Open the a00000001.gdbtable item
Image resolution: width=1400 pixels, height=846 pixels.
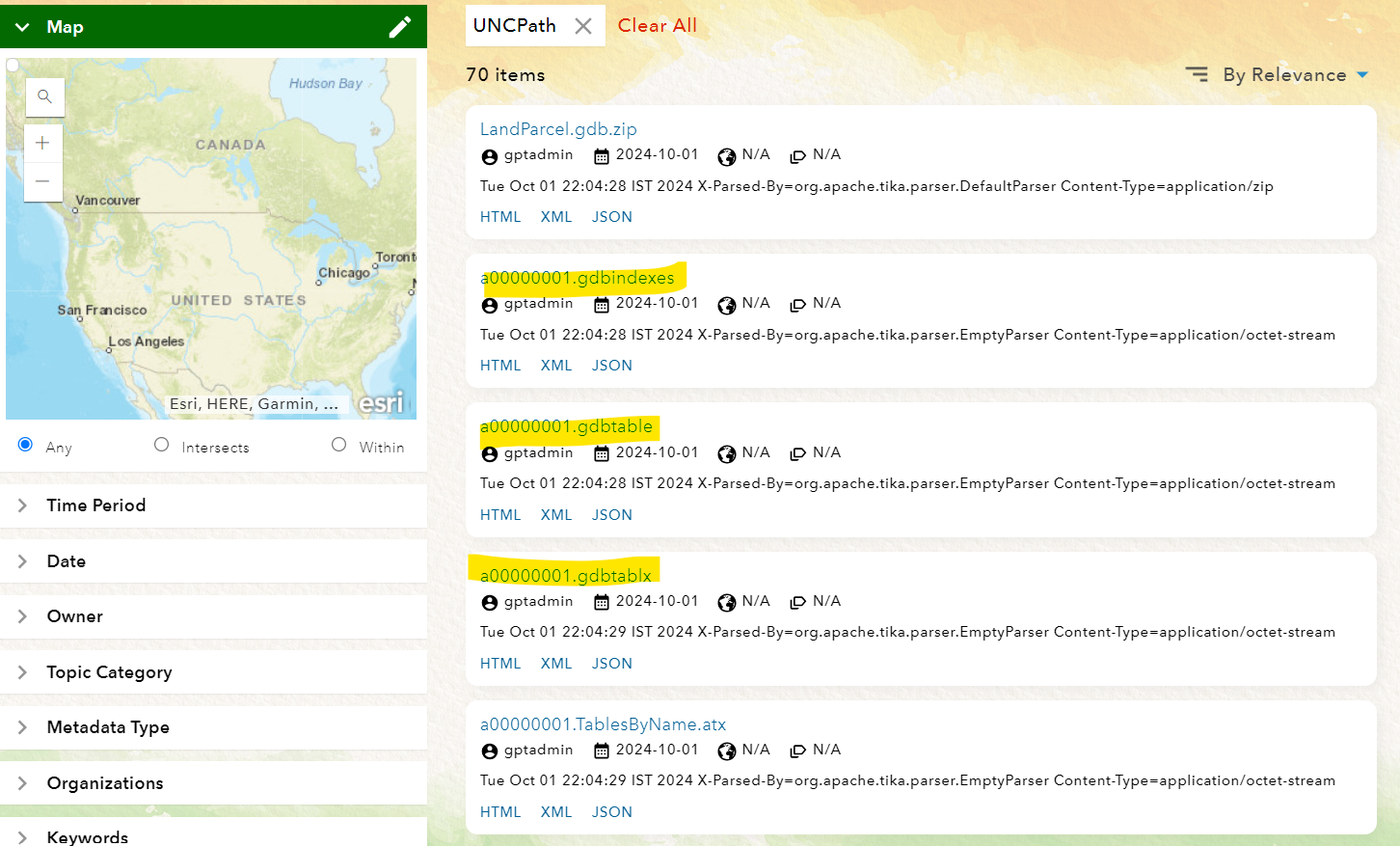point(566,426)
